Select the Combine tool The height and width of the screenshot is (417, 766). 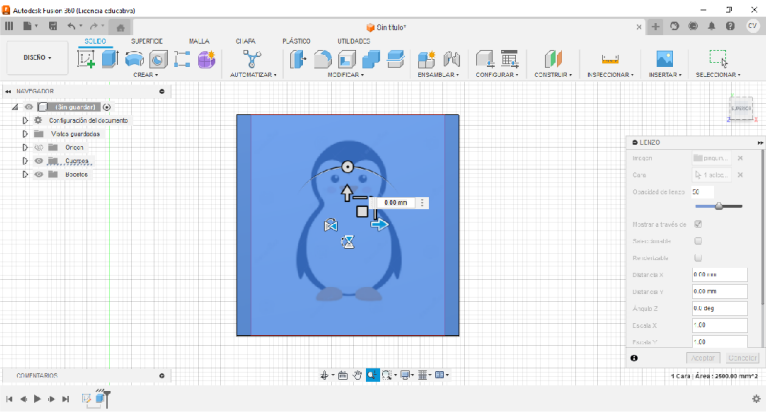(x=371, y=60)
